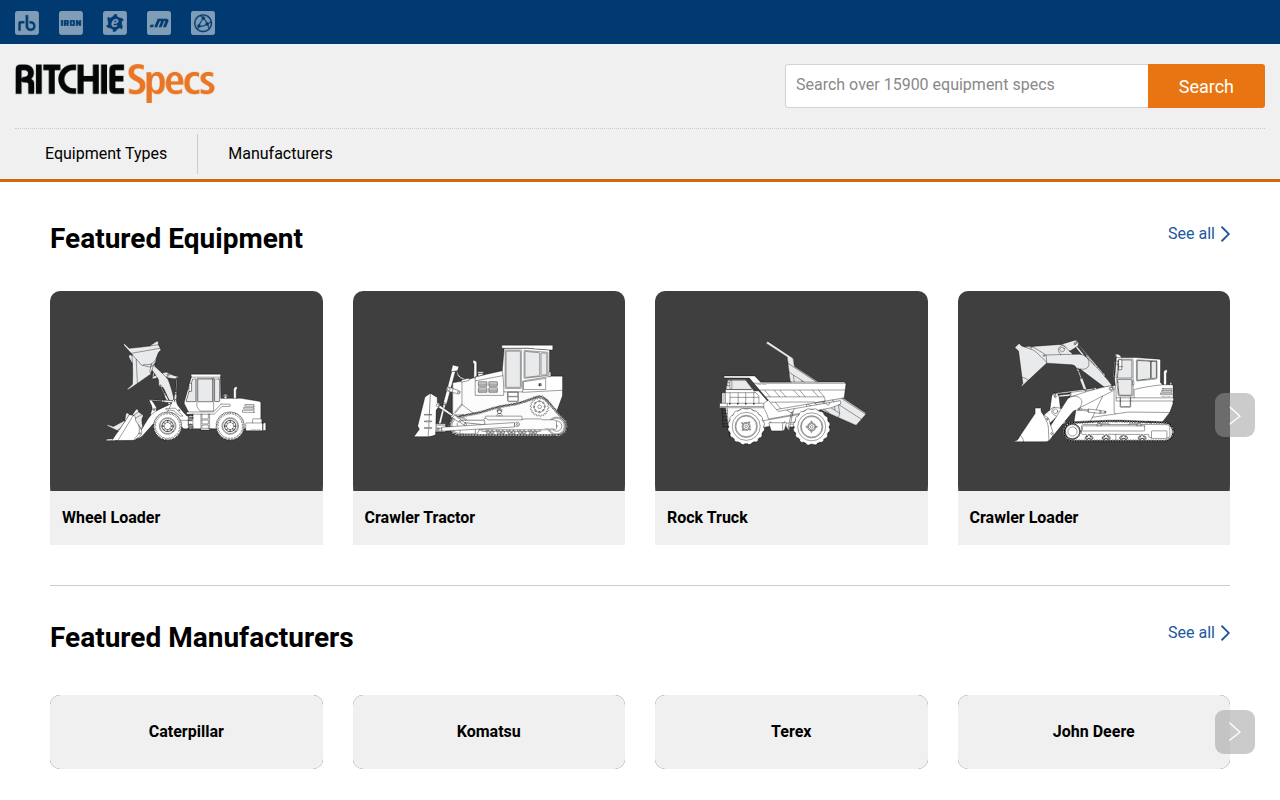Select the 'Crawler Tractor' caption text
Screen dimensions: 1280x800
coord(420,517)
